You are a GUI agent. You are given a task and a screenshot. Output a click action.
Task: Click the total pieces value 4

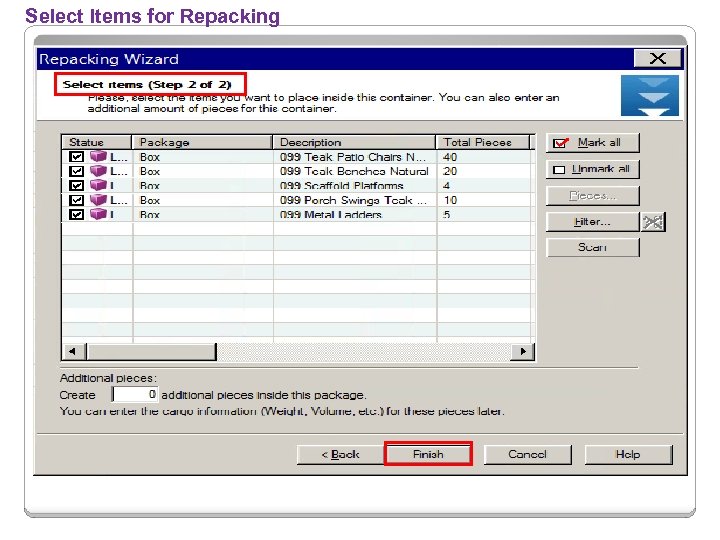(447, 186)
